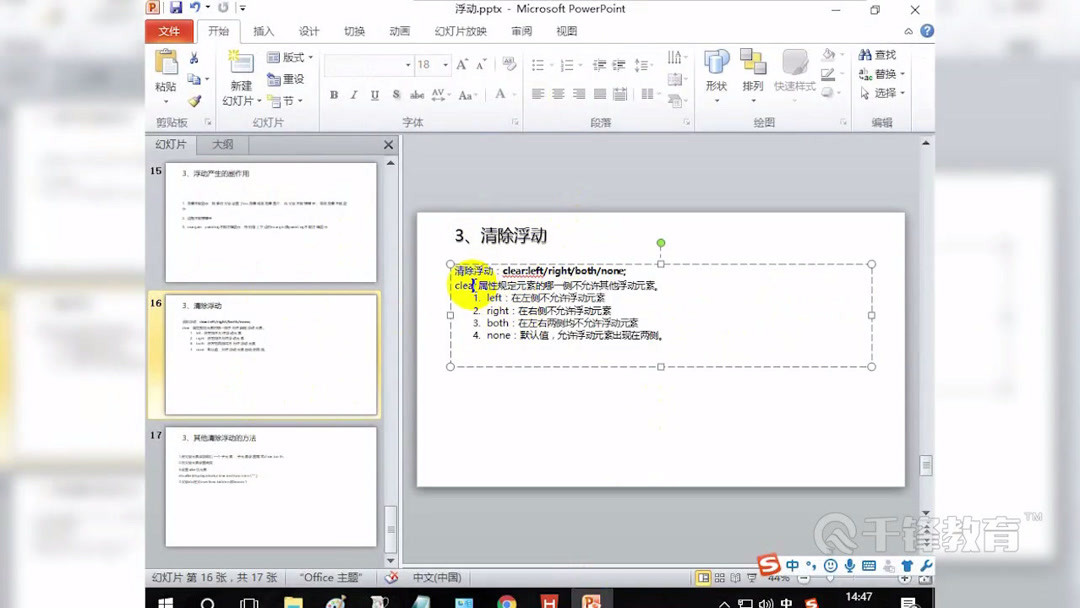Open Sogou input settings via wrench icon

(x=925, y=566)
